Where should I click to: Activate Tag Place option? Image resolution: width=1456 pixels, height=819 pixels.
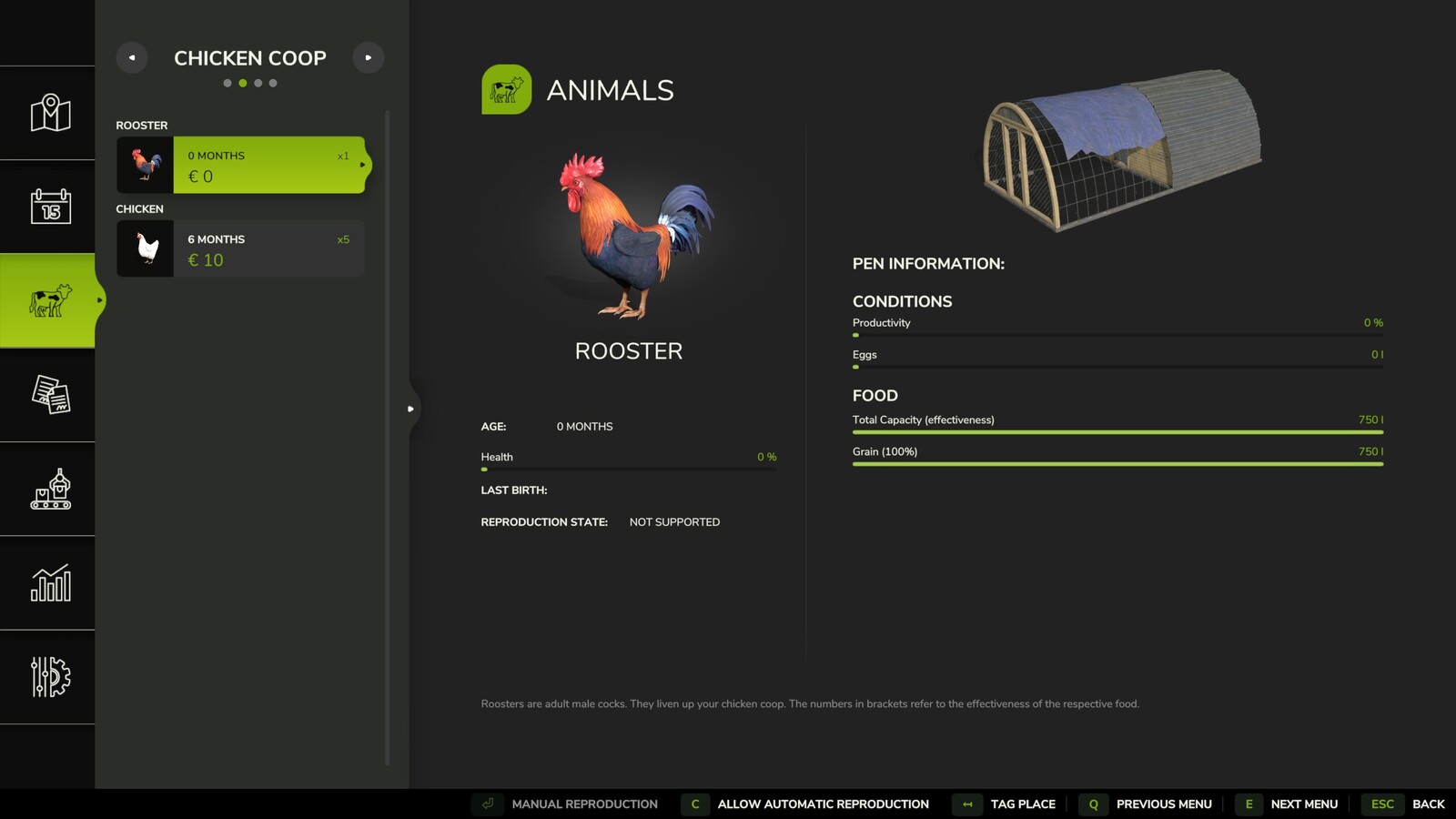1022,804
